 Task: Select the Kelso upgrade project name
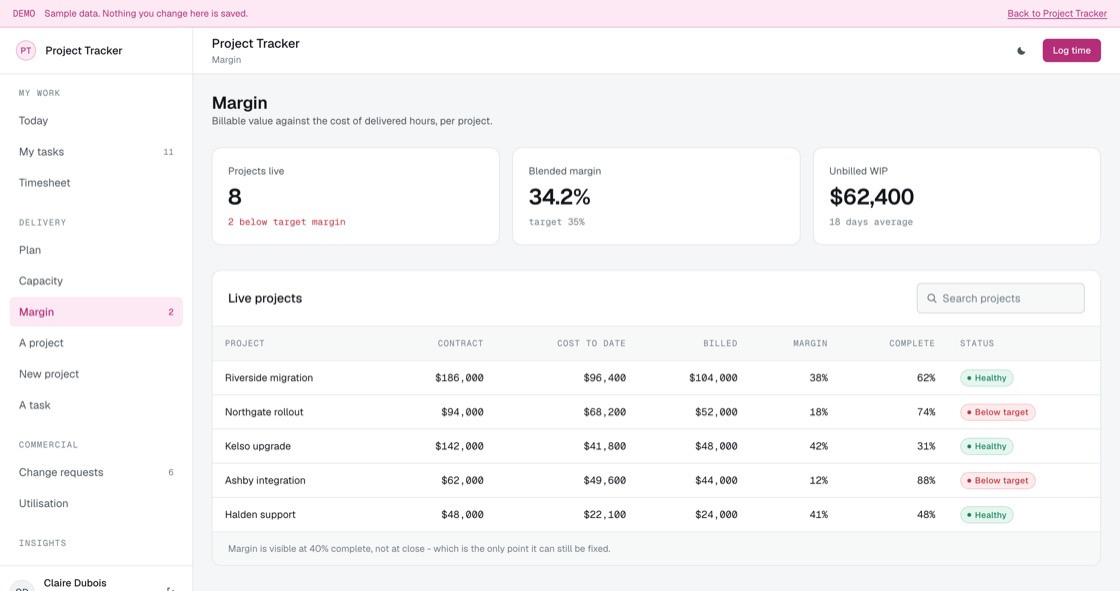coord(258,447)
